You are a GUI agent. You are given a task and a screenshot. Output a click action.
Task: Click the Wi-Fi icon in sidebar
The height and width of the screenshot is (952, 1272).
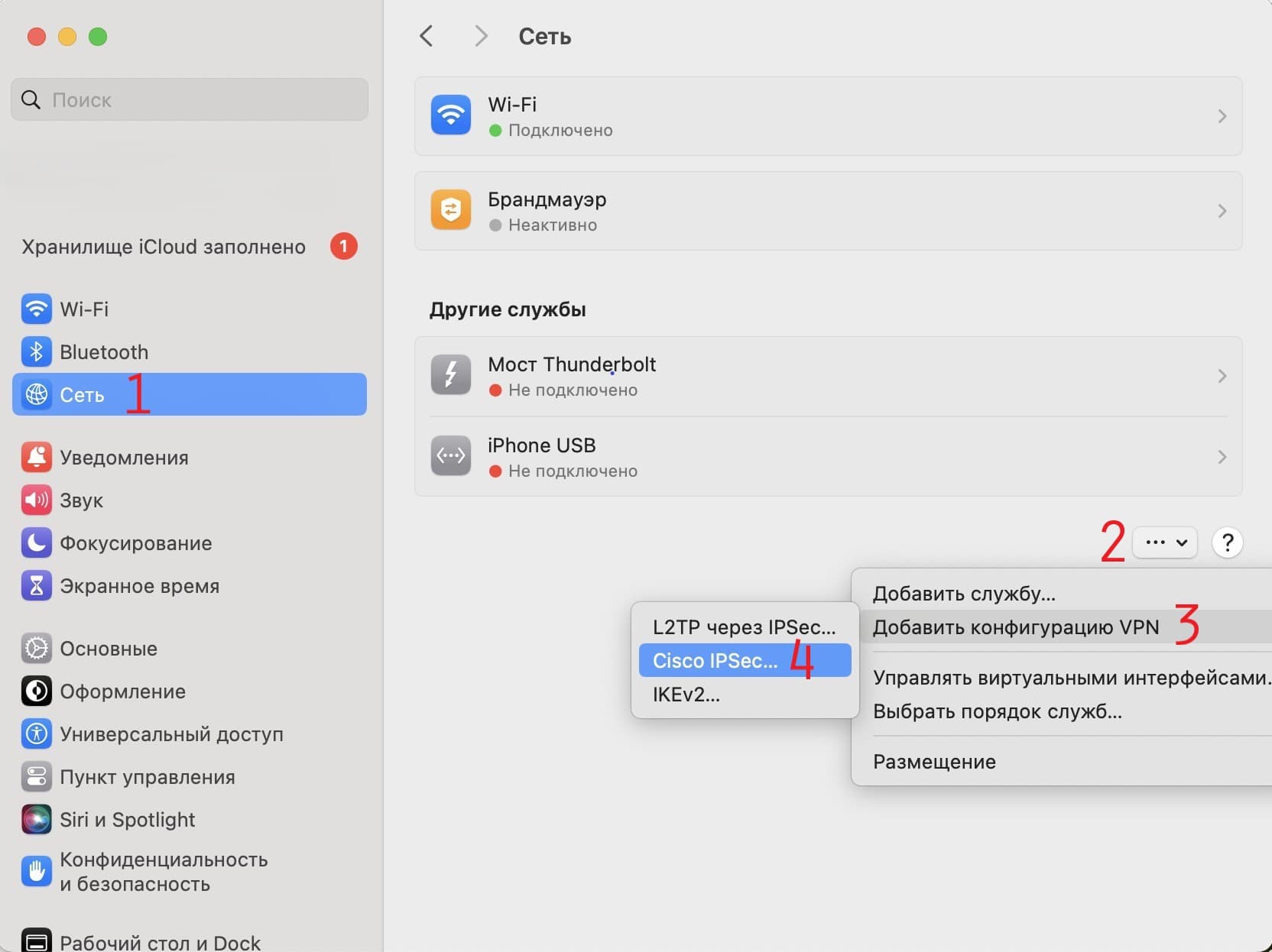tap(36, 309)
